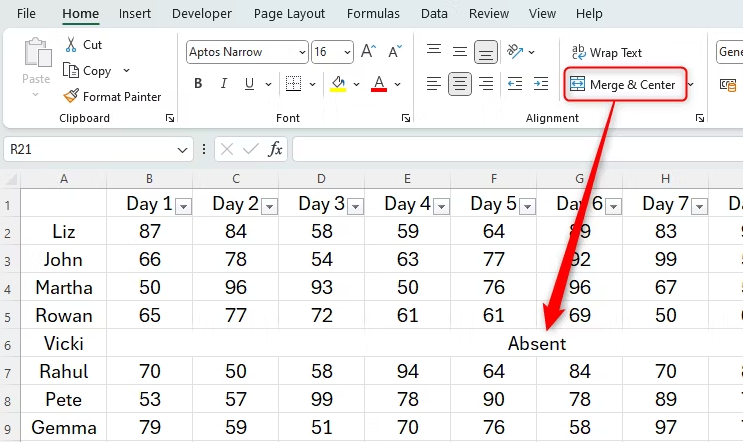
Task: Open the Alignment settings dialog launcher
Action: (x=700, y=118)
